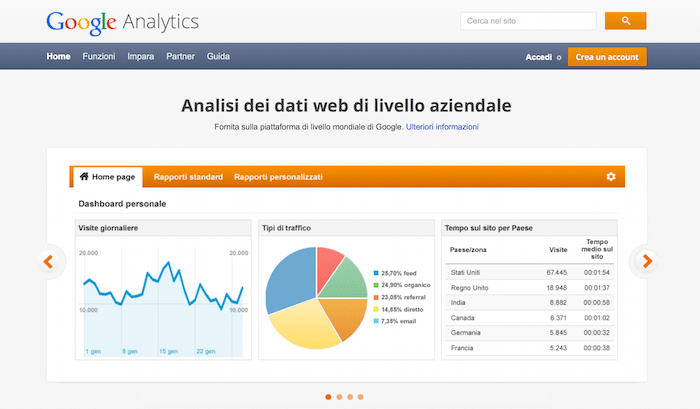Click the Tipi di traffico widget title
The image size is (700, 409).
[286, 228]
